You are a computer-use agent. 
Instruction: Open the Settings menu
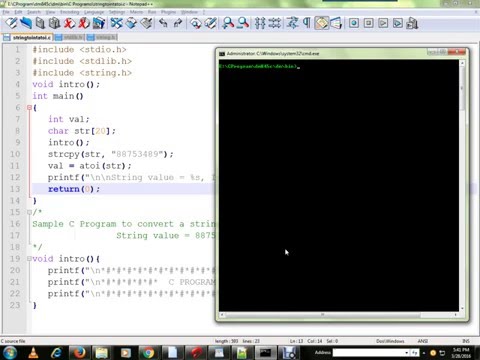click(117, 12)
